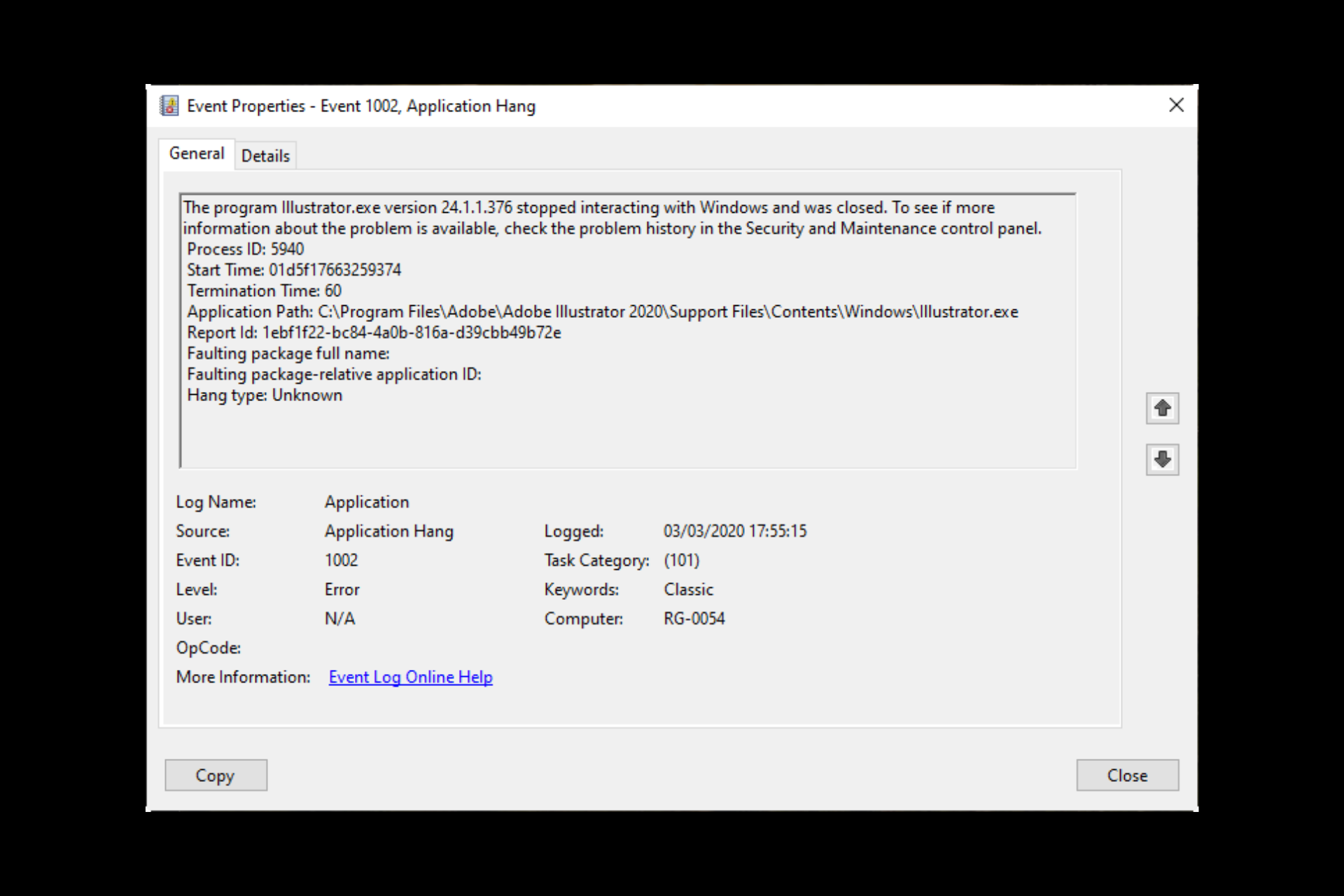Click the Logged date 03/03/2020 17:55:15
Screen dimensions: 1344x896
[735, 531]
